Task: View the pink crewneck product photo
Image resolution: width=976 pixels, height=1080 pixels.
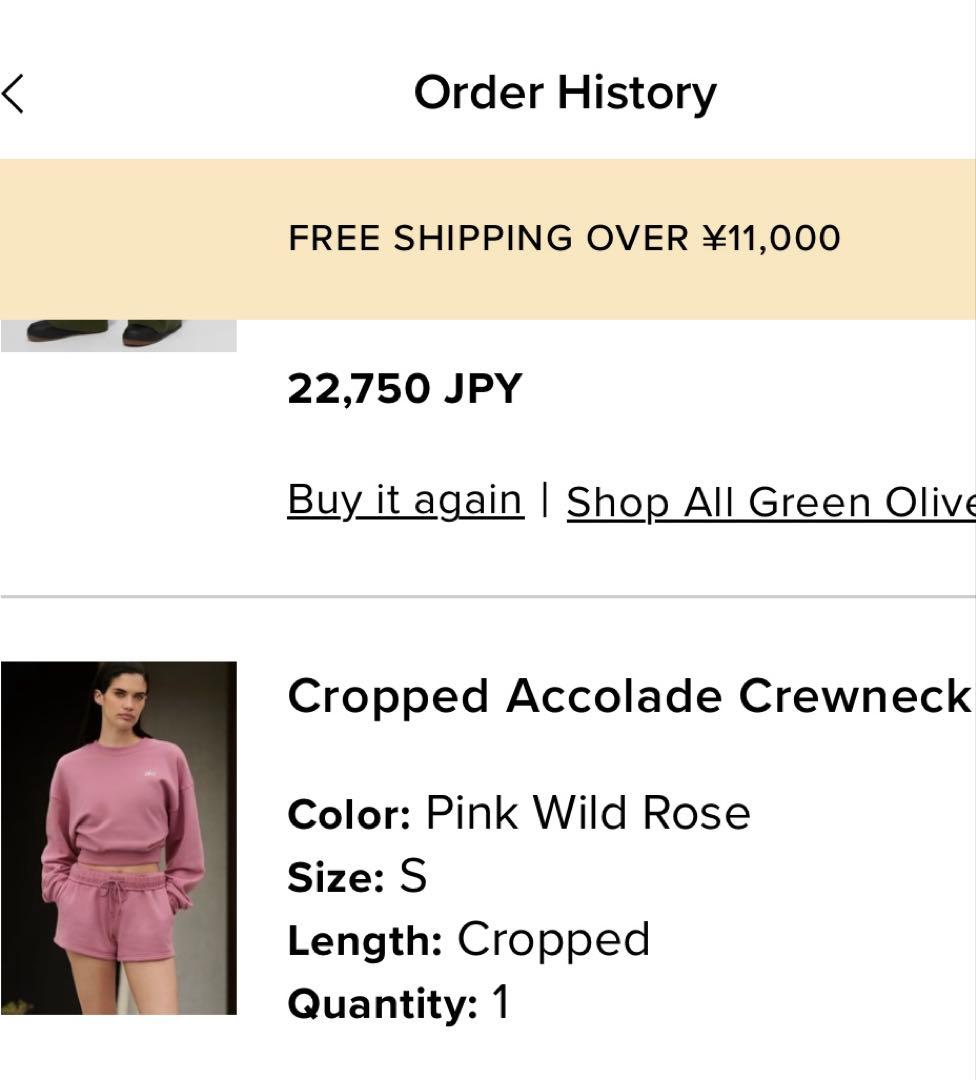Action: (x=119, y=838)
